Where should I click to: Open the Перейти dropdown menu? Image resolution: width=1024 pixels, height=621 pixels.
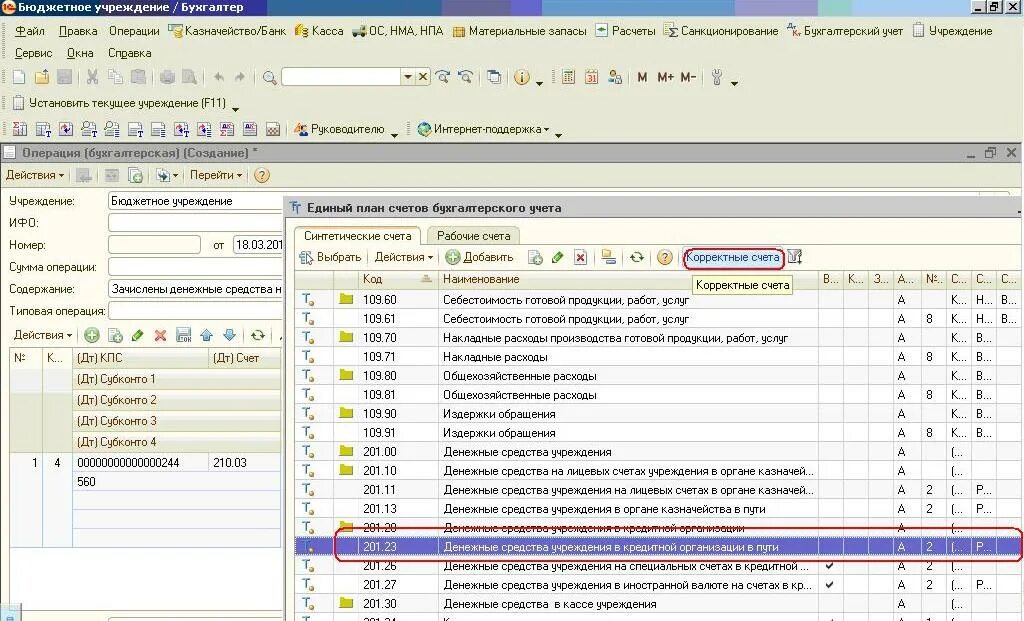[216, 175]
